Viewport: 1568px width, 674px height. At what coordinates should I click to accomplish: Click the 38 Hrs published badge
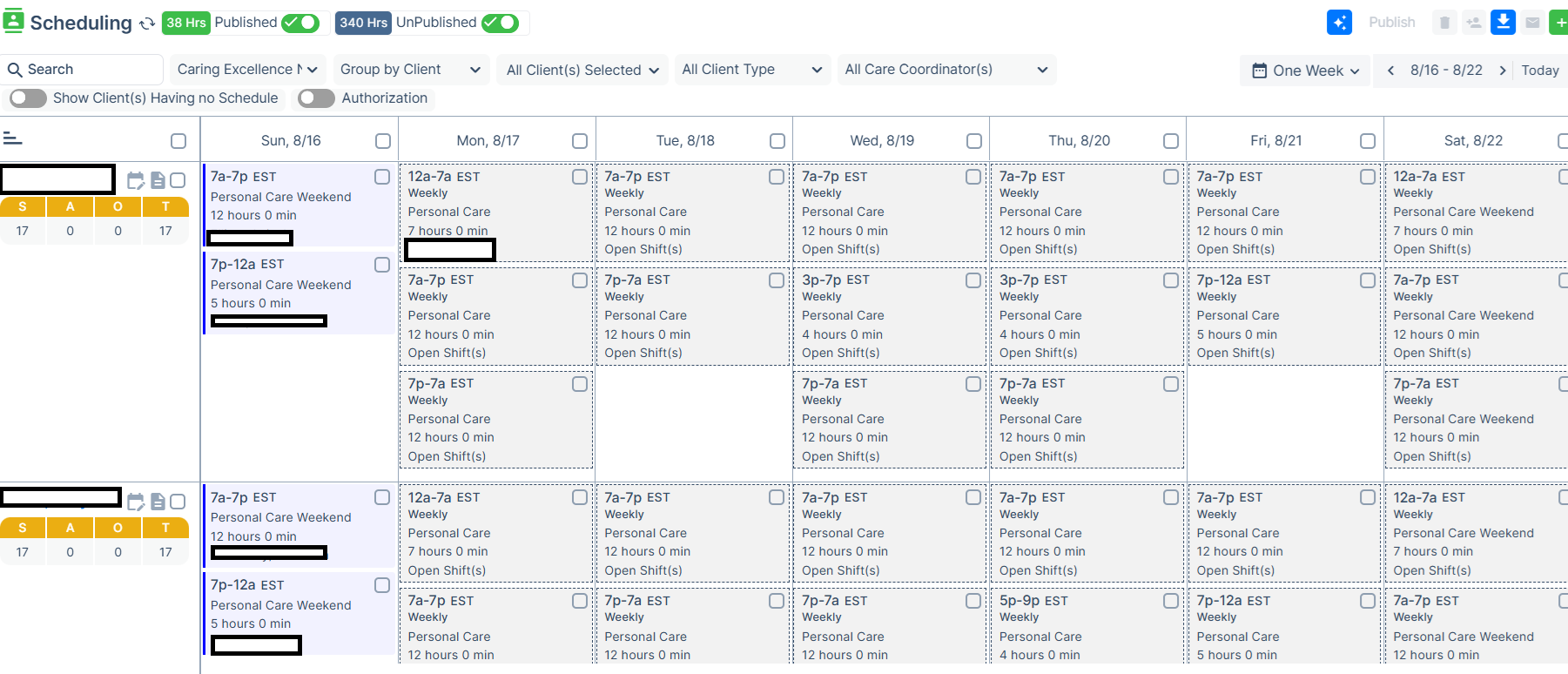[186, 23]
